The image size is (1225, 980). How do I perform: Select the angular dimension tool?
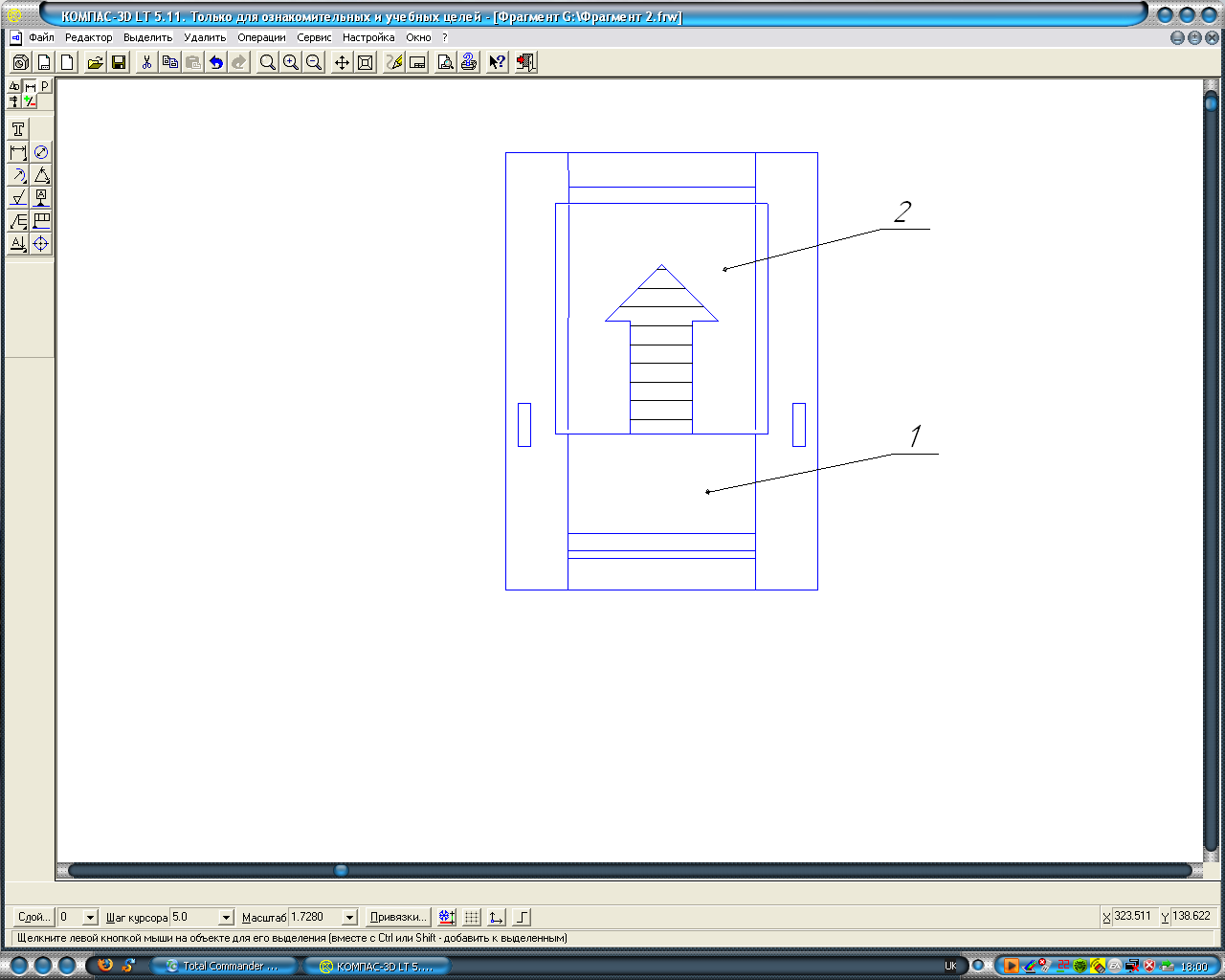coord(41,175)
